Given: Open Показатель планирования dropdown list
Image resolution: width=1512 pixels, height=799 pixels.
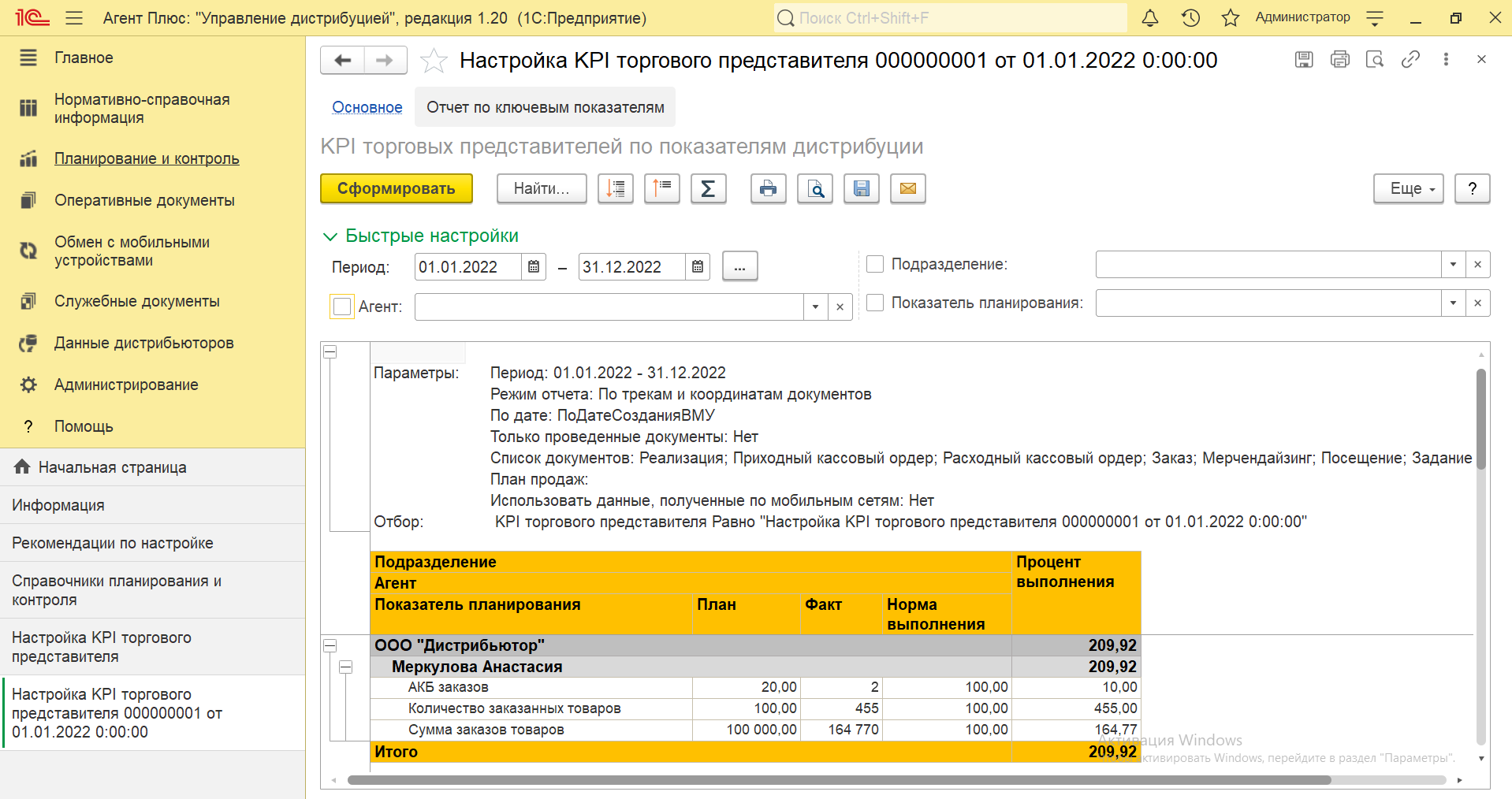Looking at the screenshot, I should (x=1454, y=303).
